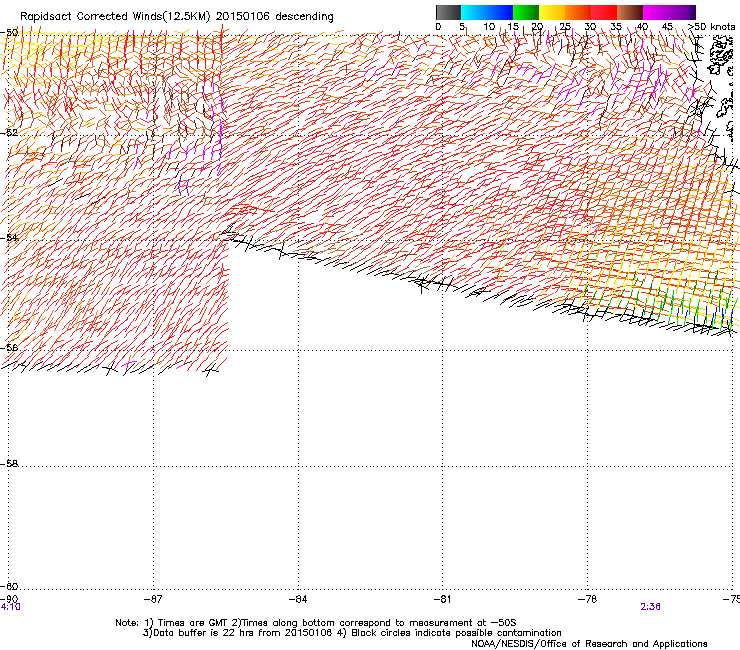Click the -81 longitude axis label
This screenshot has width=740, height=650.
(x=442, y=599)
